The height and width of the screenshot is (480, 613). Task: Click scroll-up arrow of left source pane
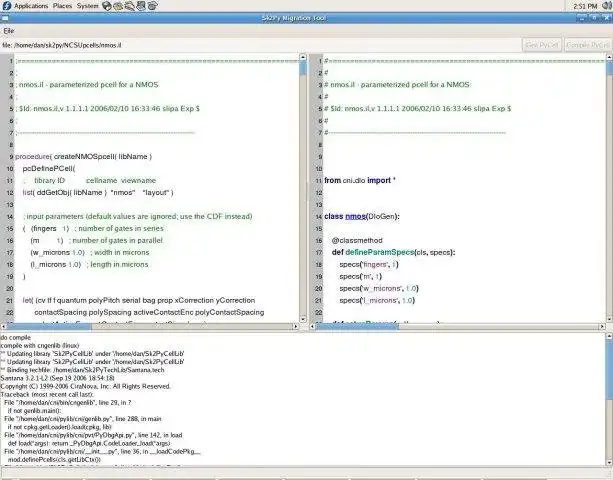[303, 57]
